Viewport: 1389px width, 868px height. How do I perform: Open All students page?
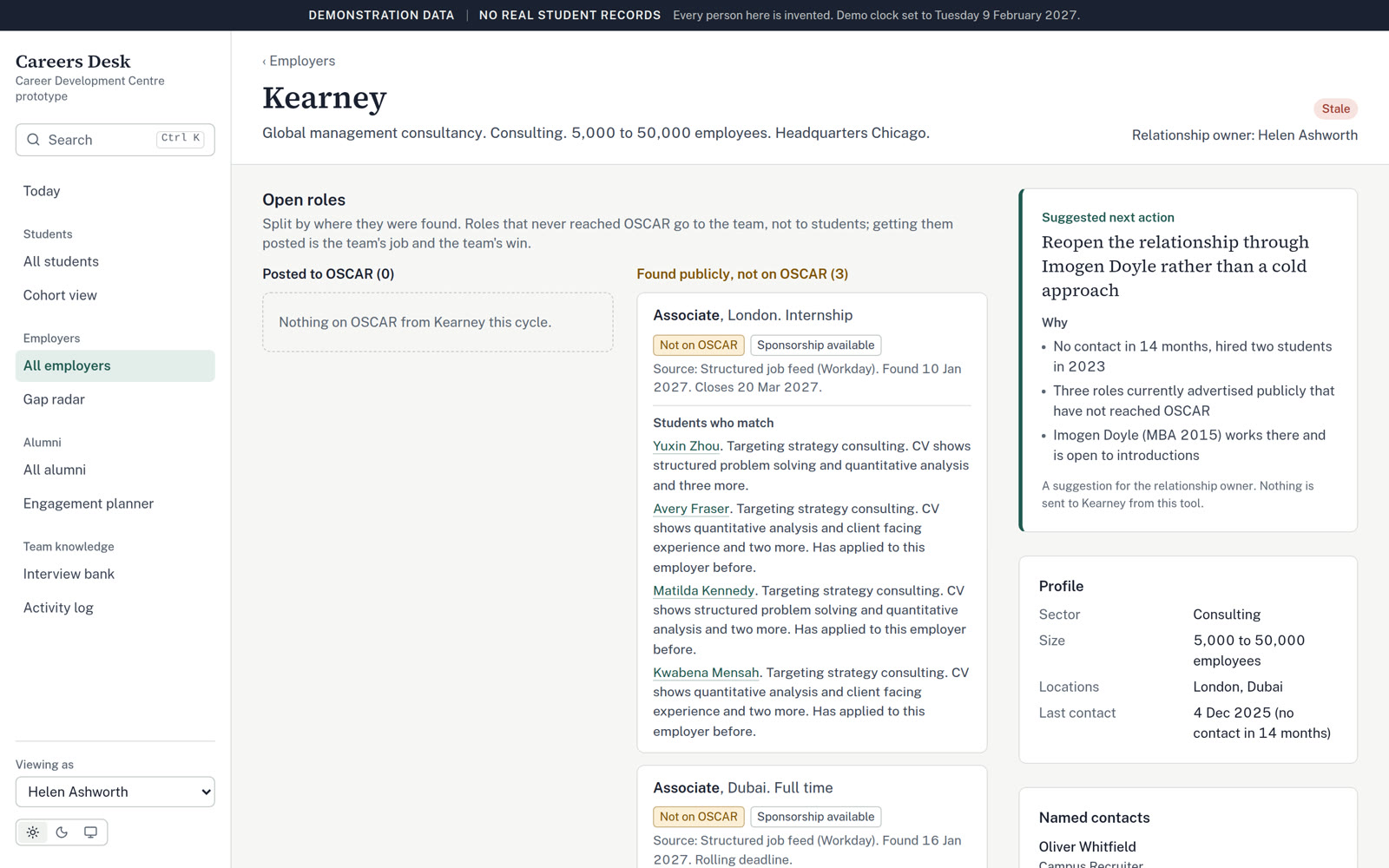pos(115,261)
